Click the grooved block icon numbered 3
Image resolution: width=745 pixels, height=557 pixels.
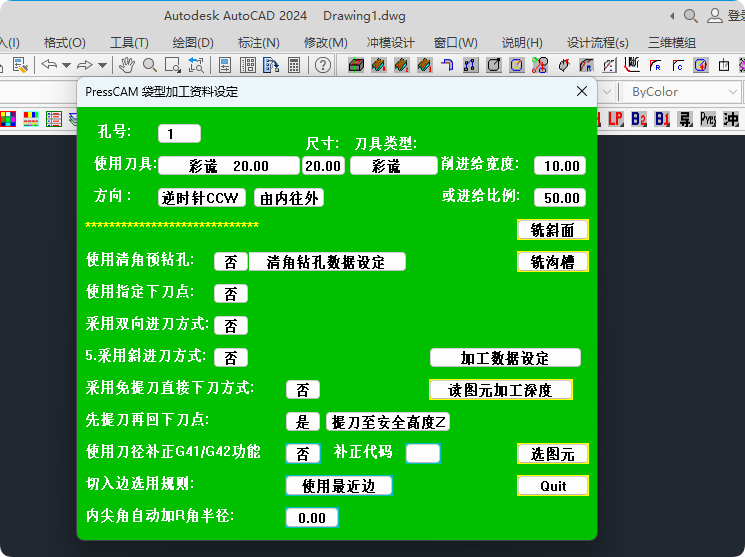(424, 65)
